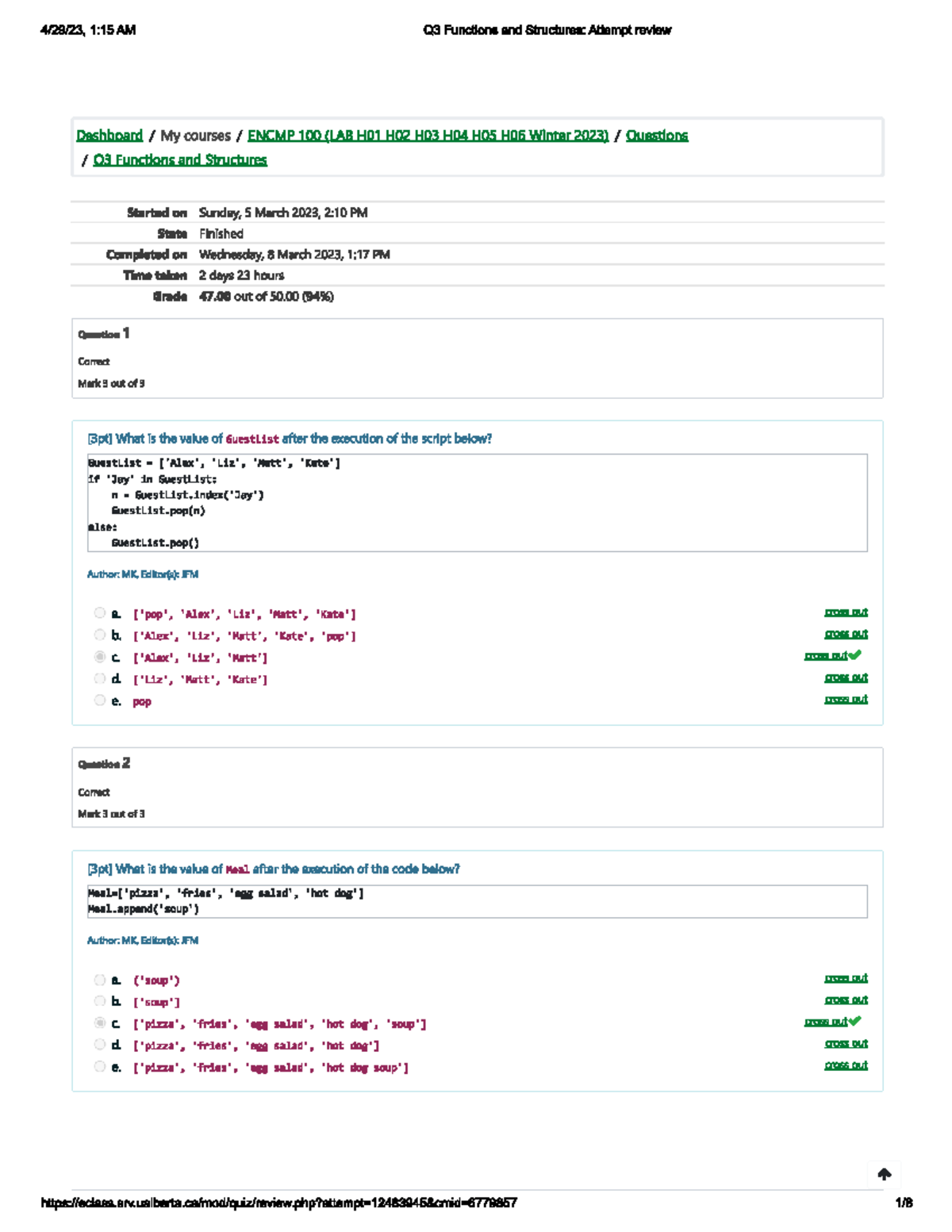Select Question 2 option d radio button
Screen dimensions: 952x1232
coord(99,1045)
